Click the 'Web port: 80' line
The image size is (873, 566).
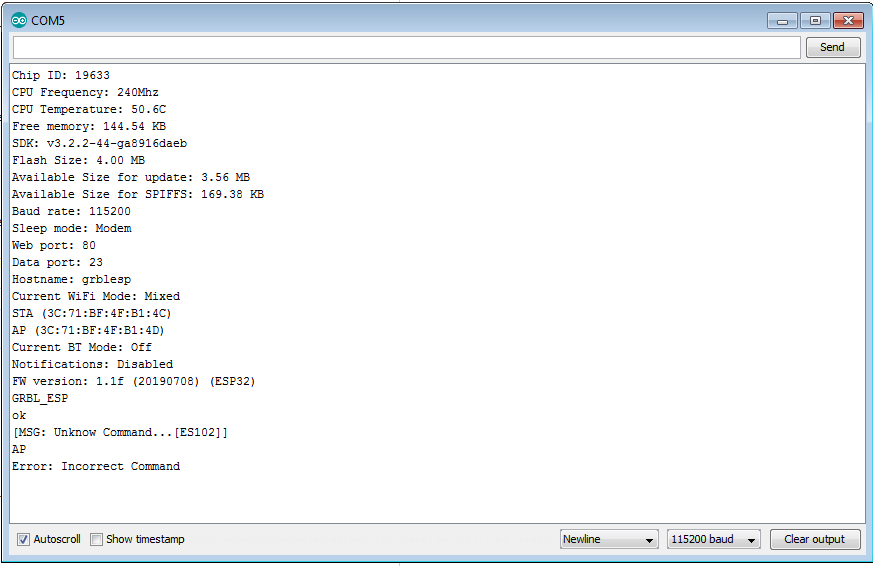(54, 245)
